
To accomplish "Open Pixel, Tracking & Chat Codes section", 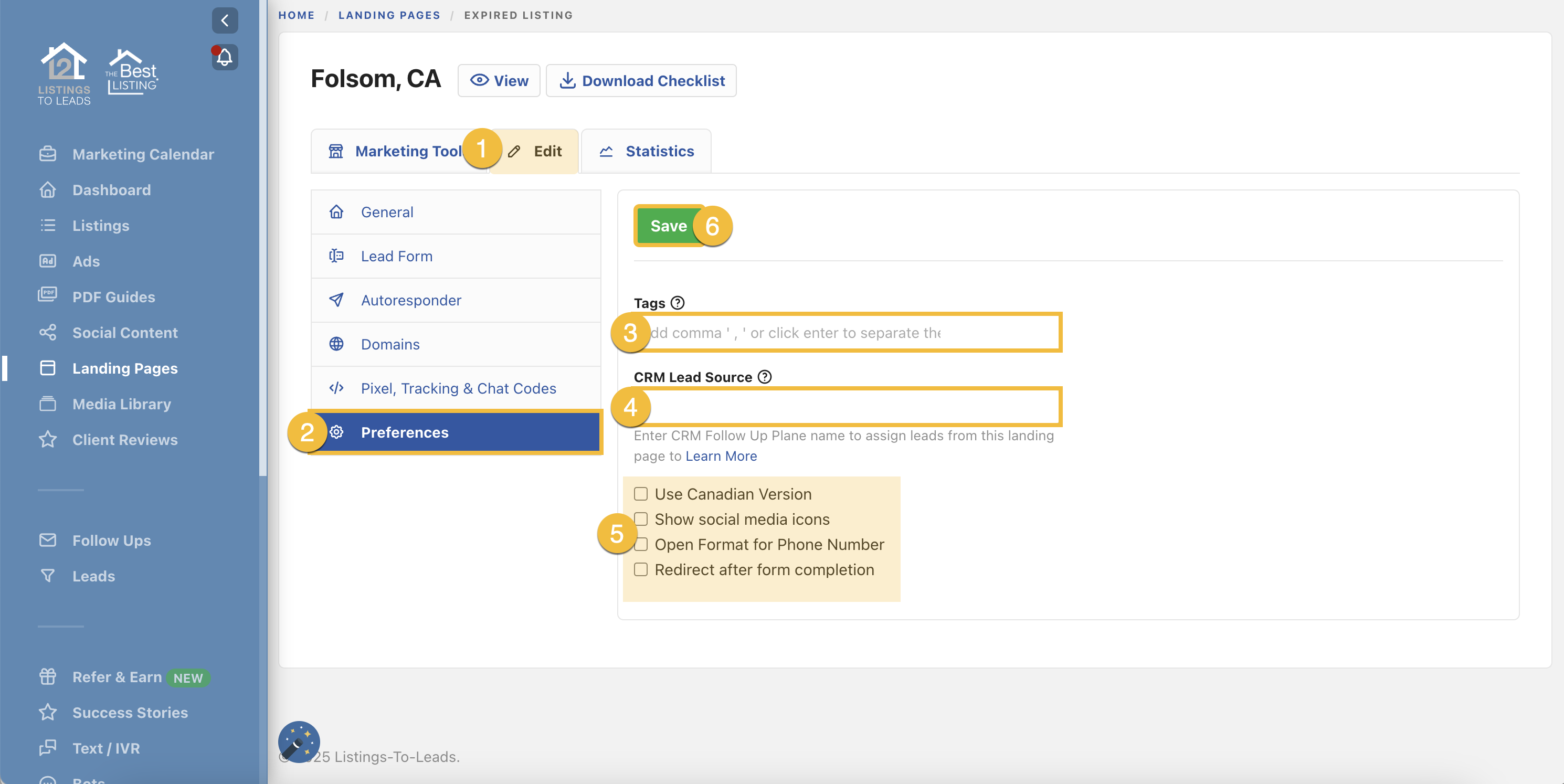I will 458,388.
